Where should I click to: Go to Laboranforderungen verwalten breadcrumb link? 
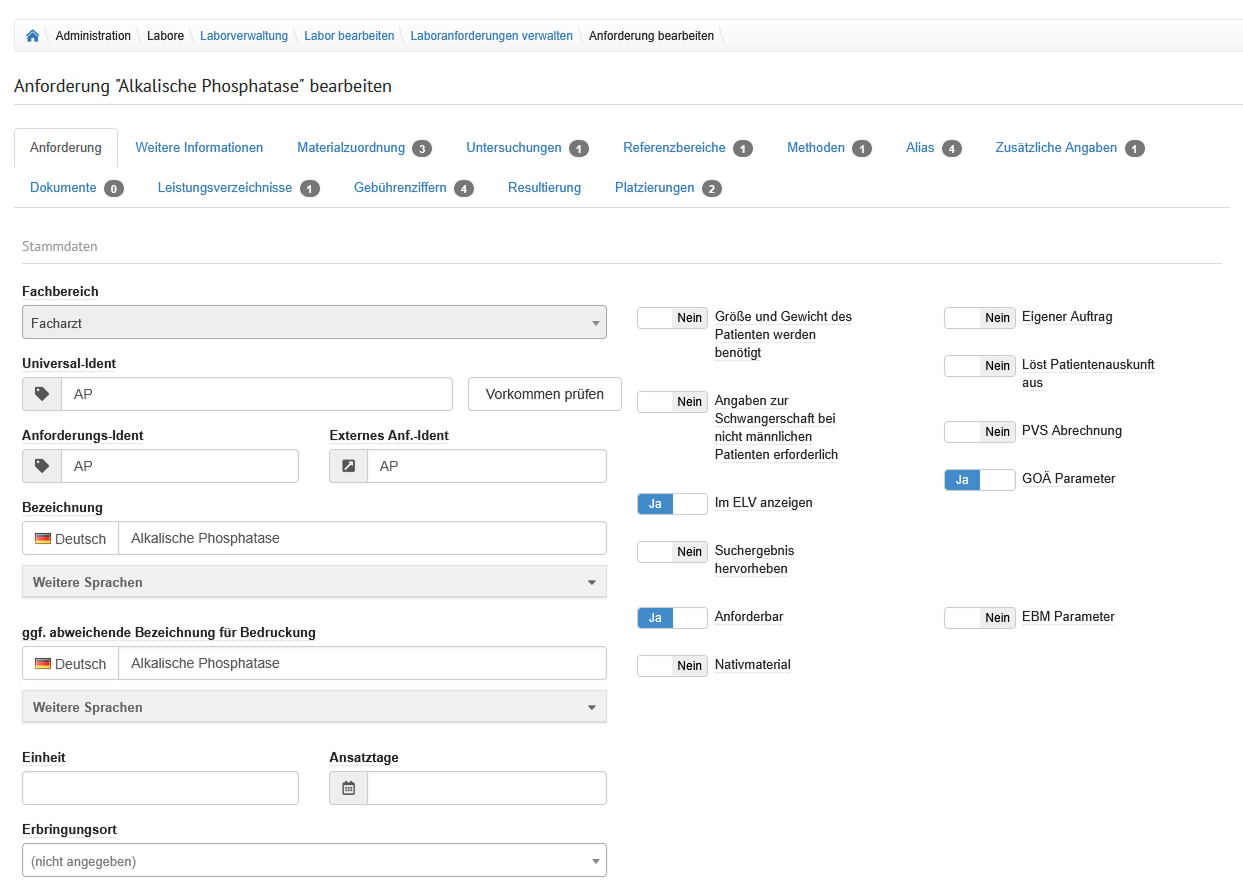tap(491, 36)
